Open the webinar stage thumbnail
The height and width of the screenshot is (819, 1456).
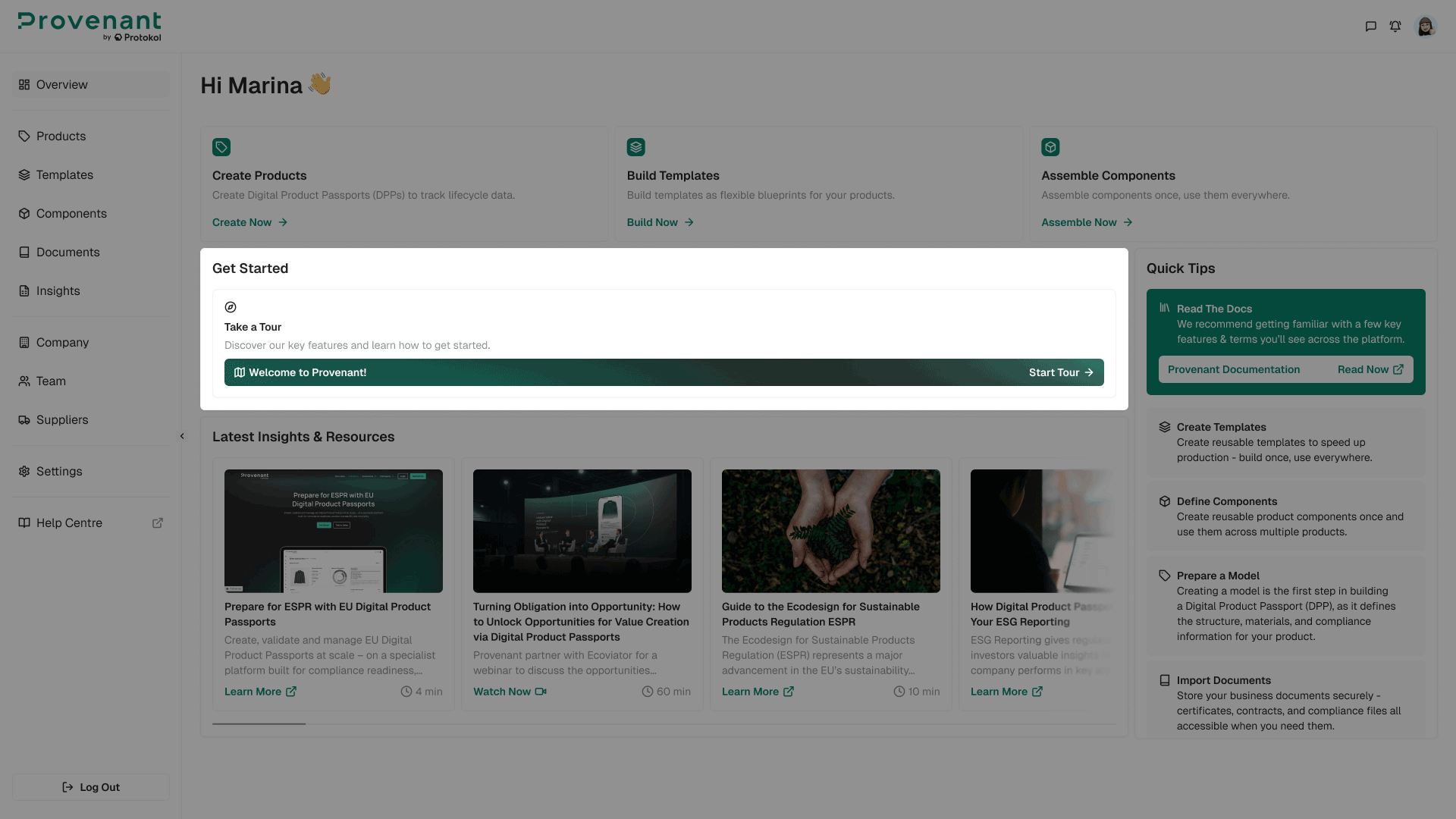[x=582, y=531]
